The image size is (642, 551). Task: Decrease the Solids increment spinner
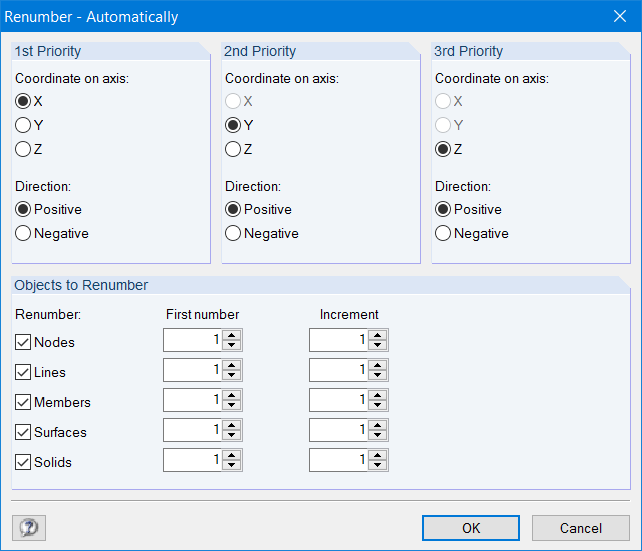[378, 466]
